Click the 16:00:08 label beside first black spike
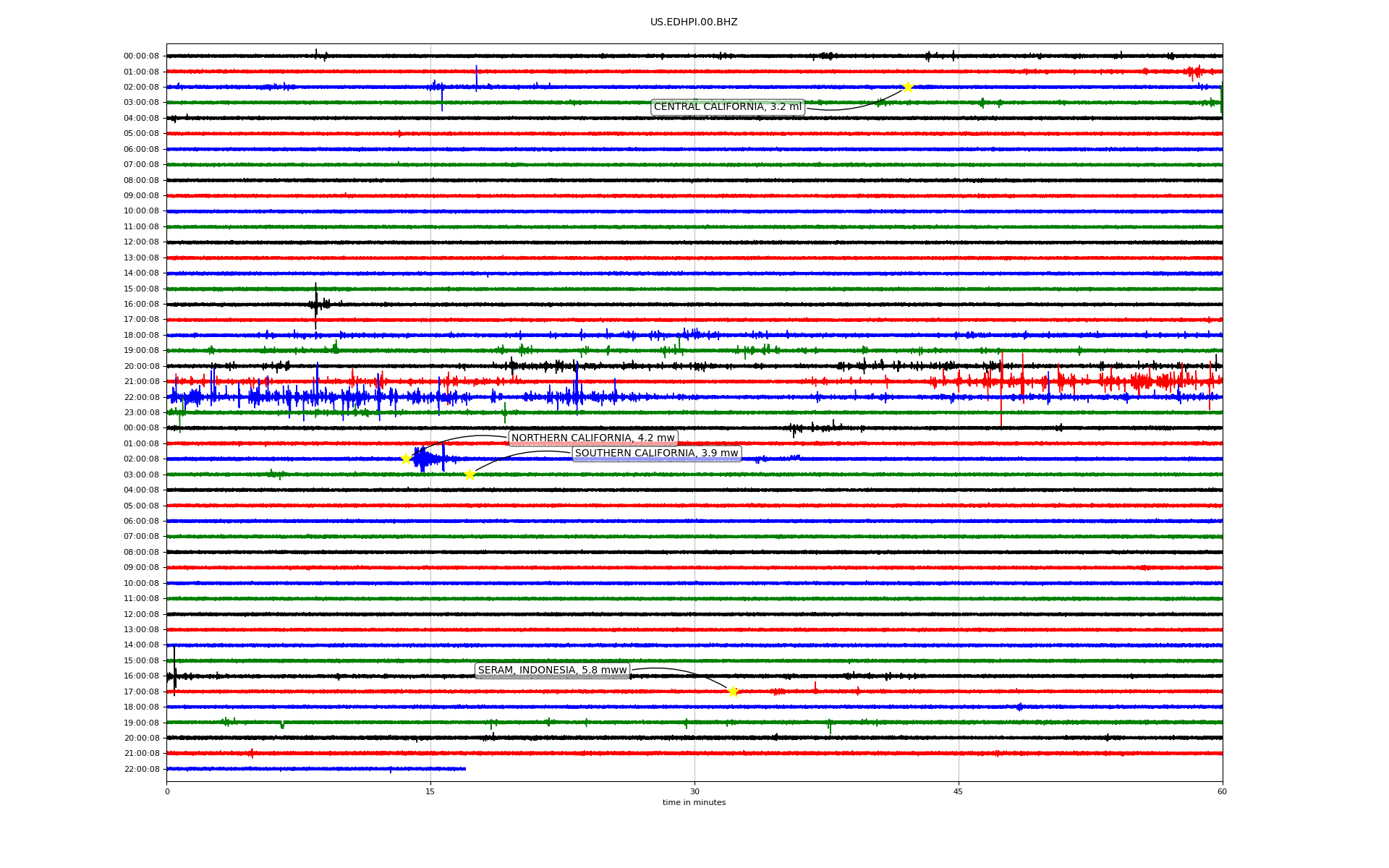The width and height of the screenshot is (1389, 868). click(x=141, y=305)
